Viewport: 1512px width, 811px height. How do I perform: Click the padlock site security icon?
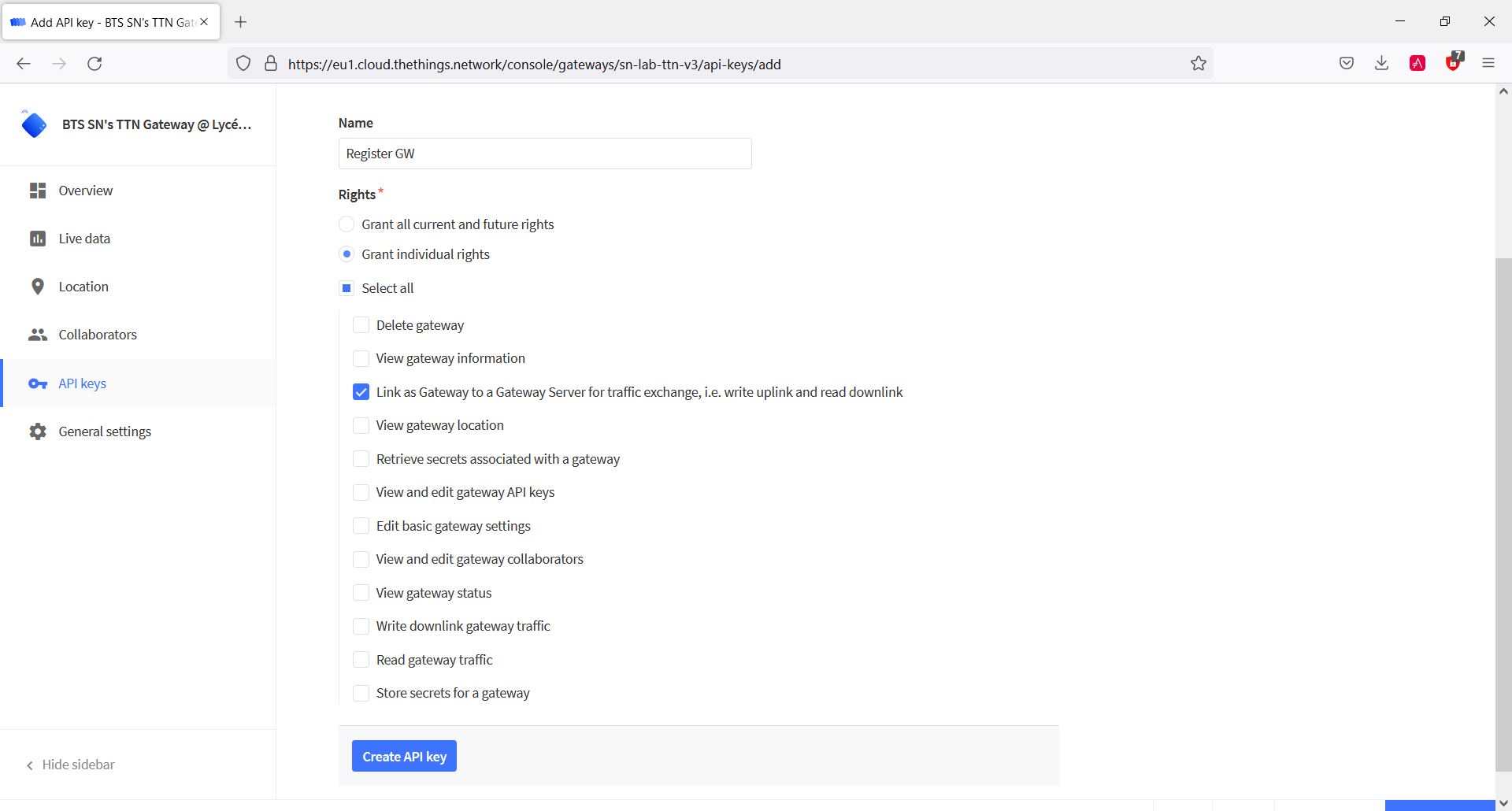tap(271, 64)
